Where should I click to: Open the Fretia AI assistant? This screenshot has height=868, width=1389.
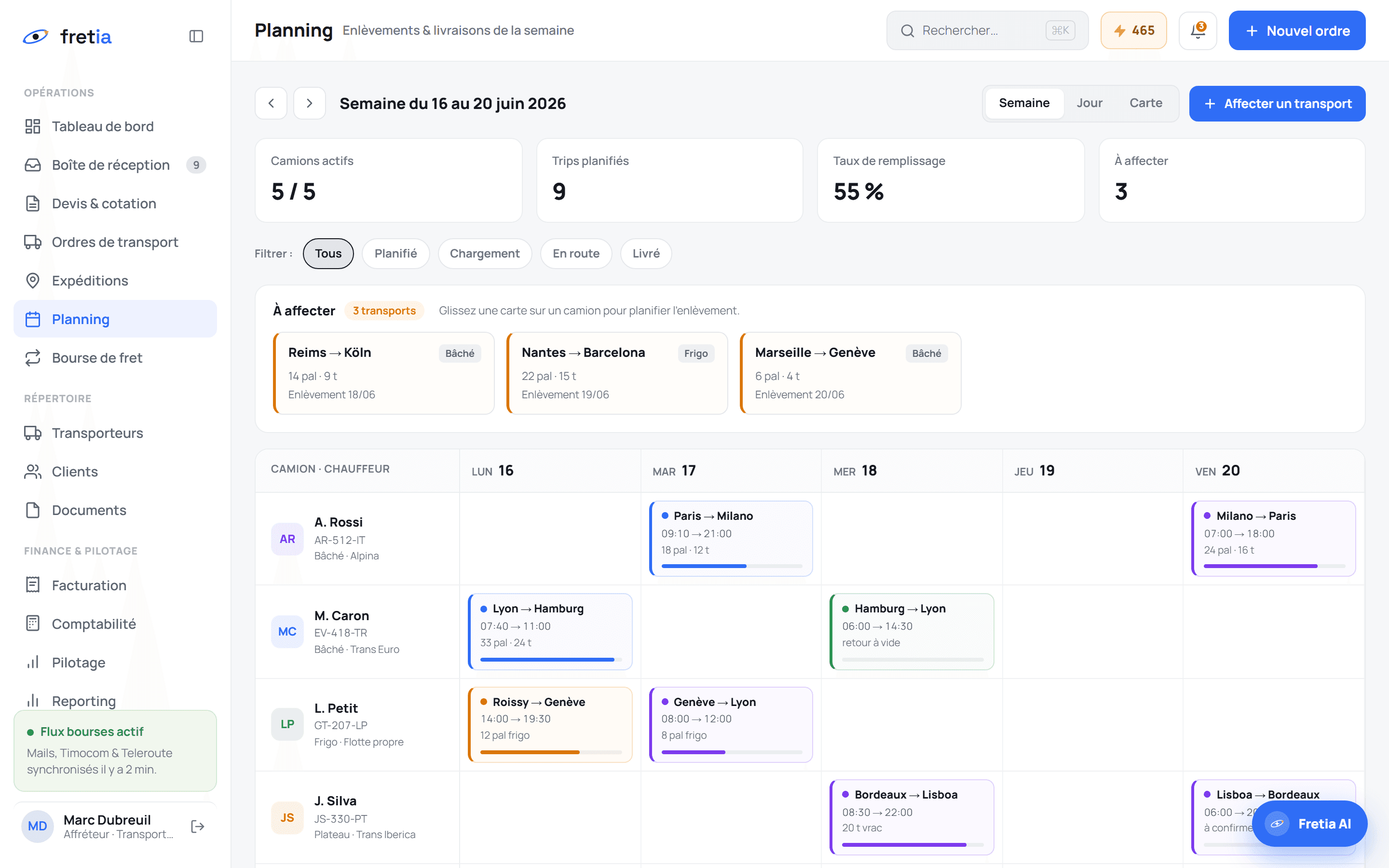click(1310, 824)
